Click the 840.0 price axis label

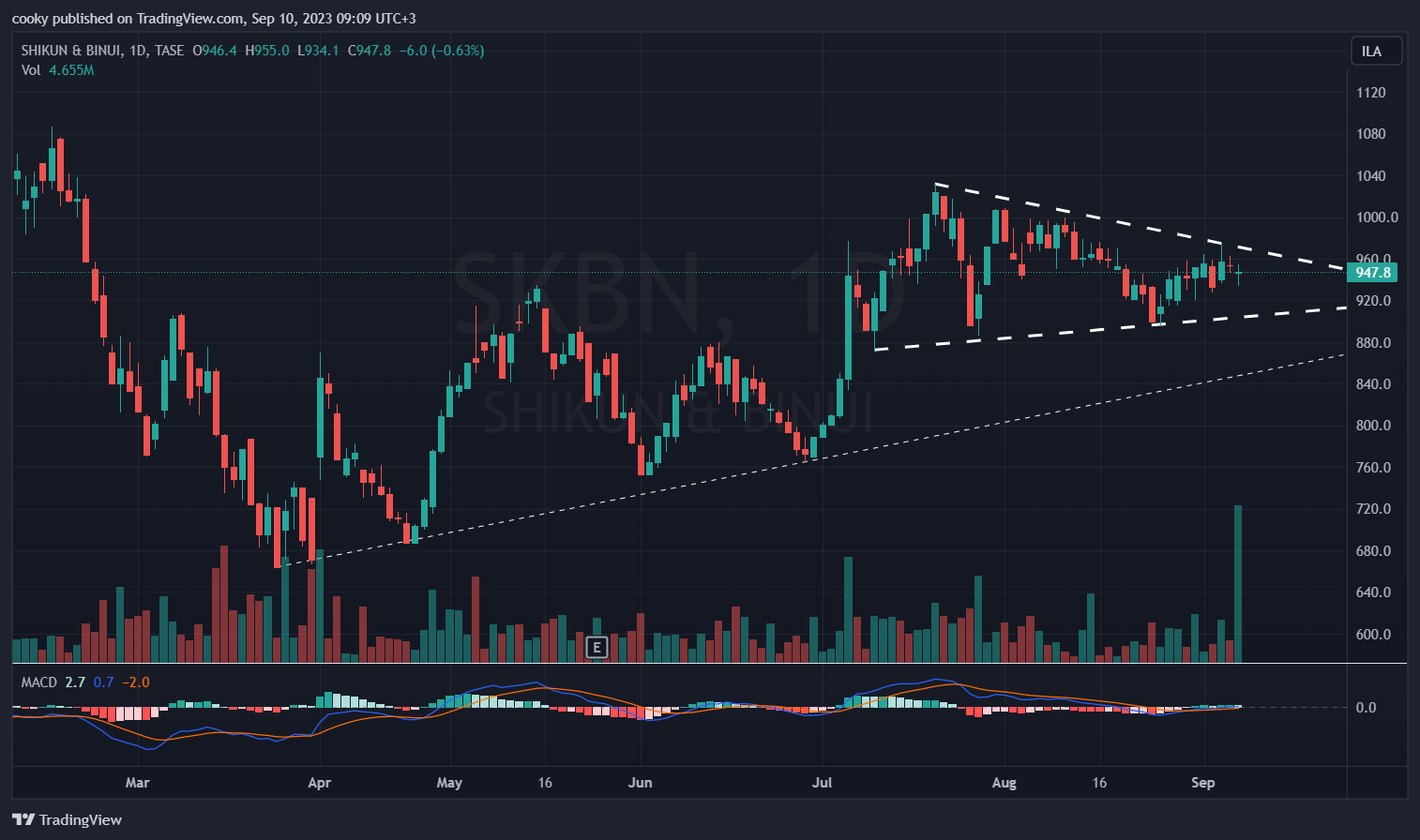pyautogui.click(x=1373, y=384)
